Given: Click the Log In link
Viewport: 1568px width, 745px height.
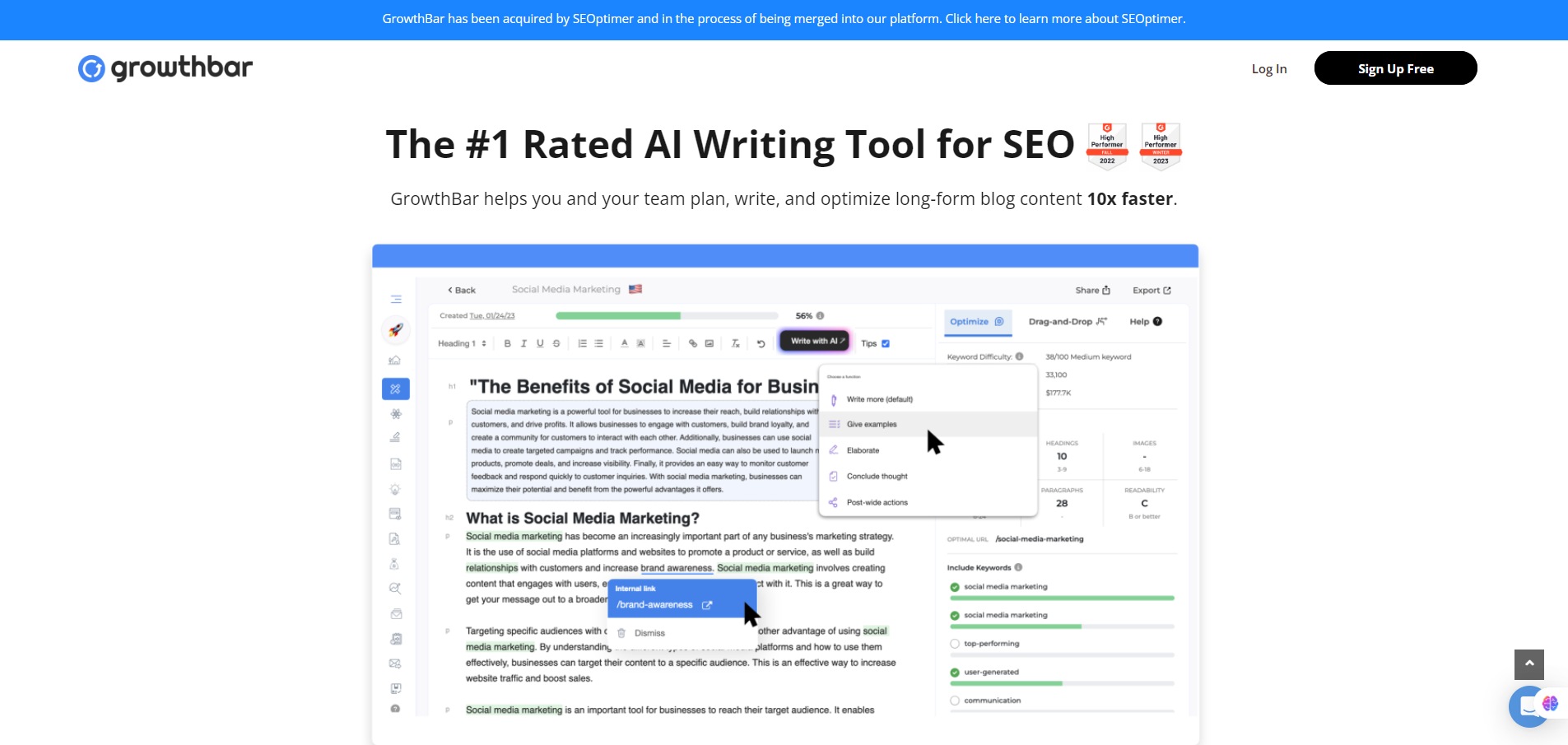Looking at the screenshot, I should coord(1268,69).
